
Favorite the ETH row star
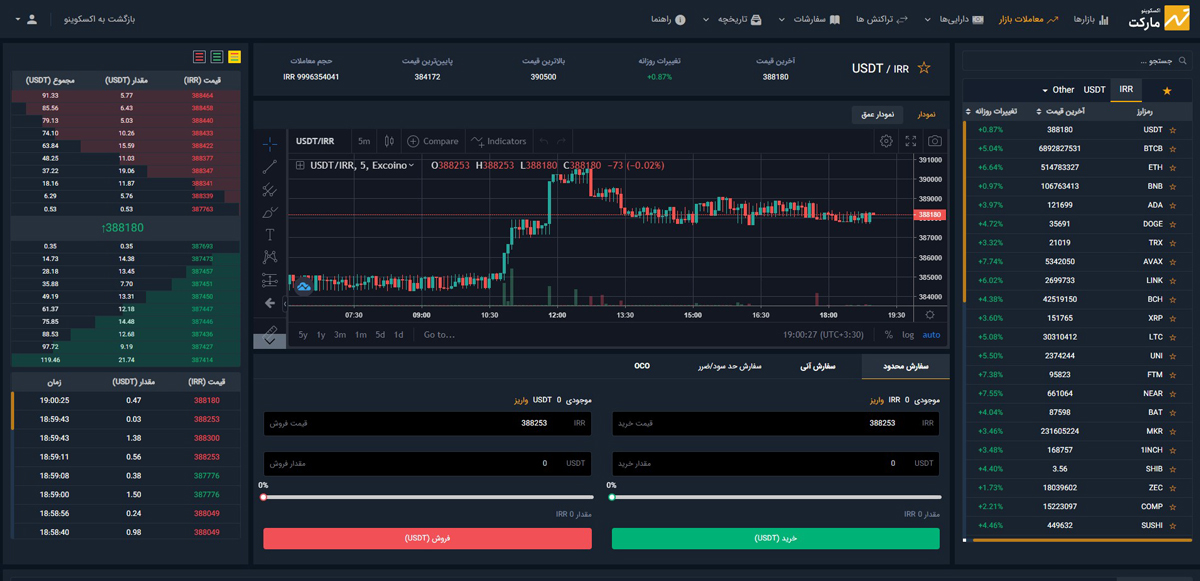(1174, 168)
